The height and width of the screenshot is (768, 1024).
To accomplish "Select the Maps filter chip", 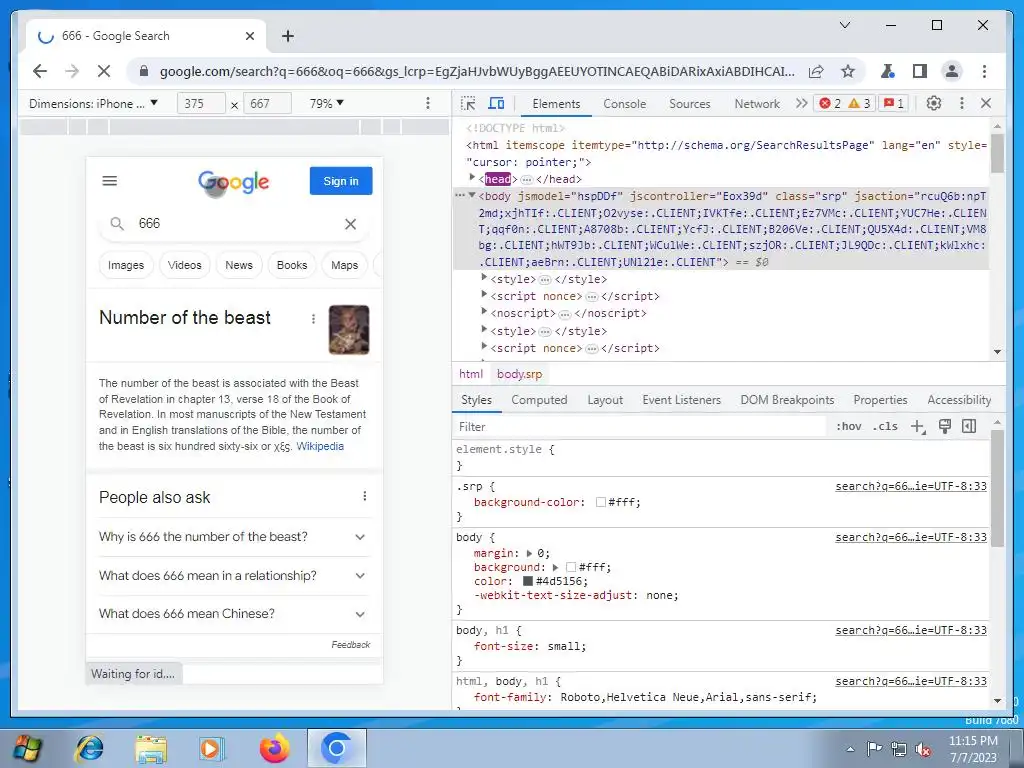I will pyautogui.click(x=344, y=265).
